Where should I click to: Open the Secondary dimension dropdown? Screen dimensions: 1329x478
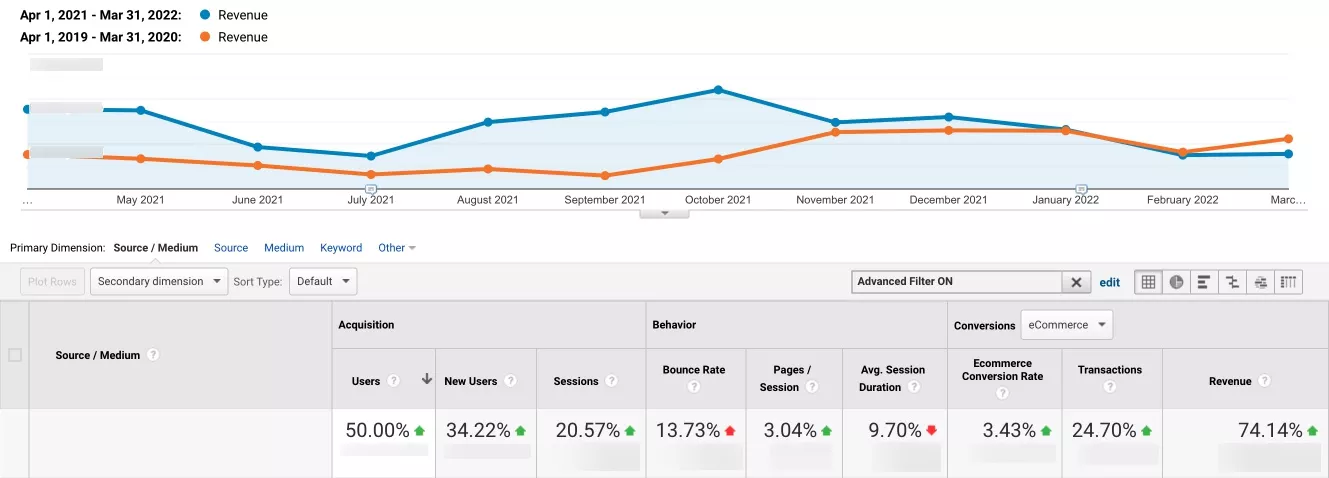(159, 281)
